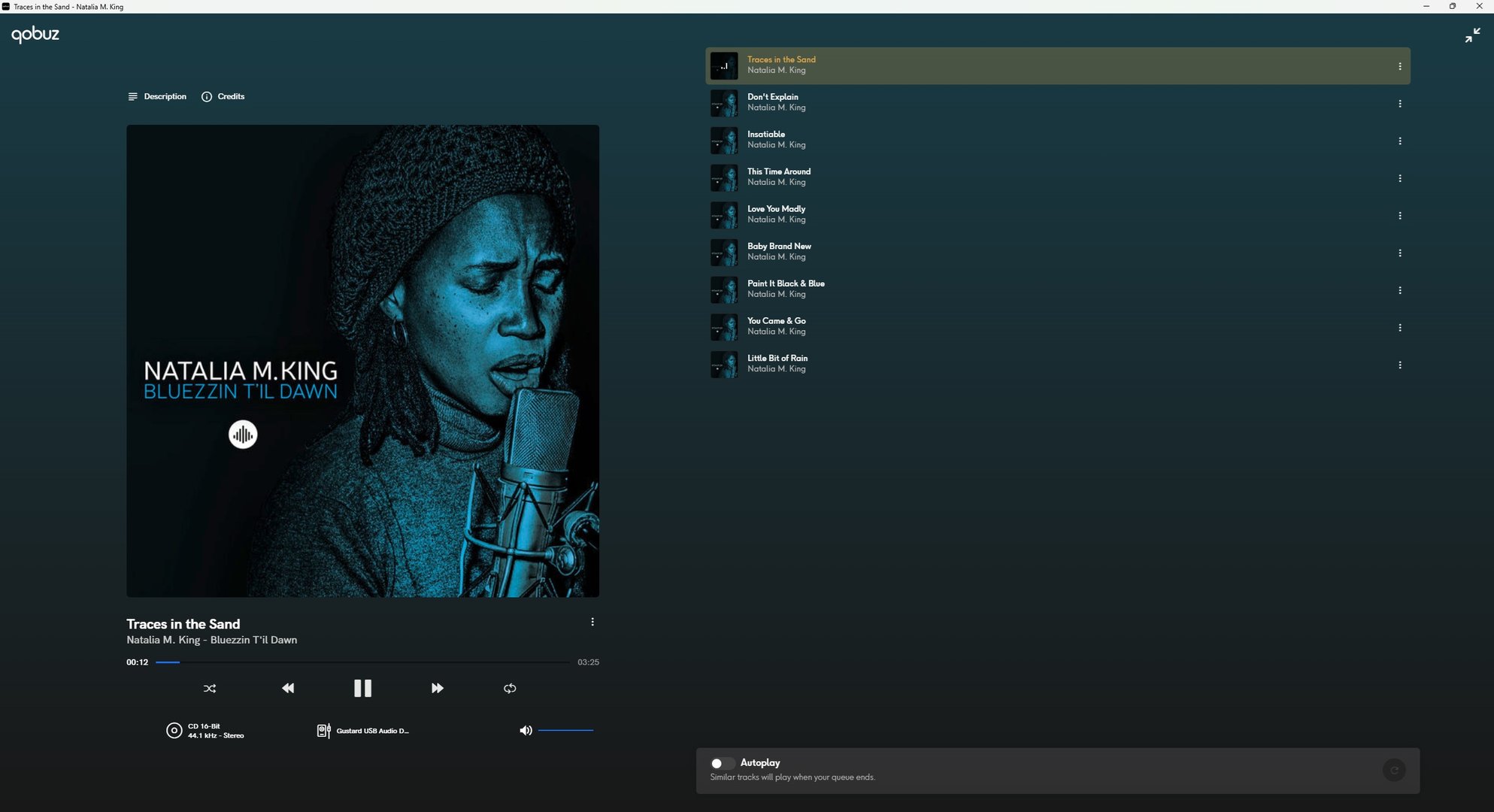Skip to the next track
Screen dimensions: 1494x812
(x=437, y=688)
